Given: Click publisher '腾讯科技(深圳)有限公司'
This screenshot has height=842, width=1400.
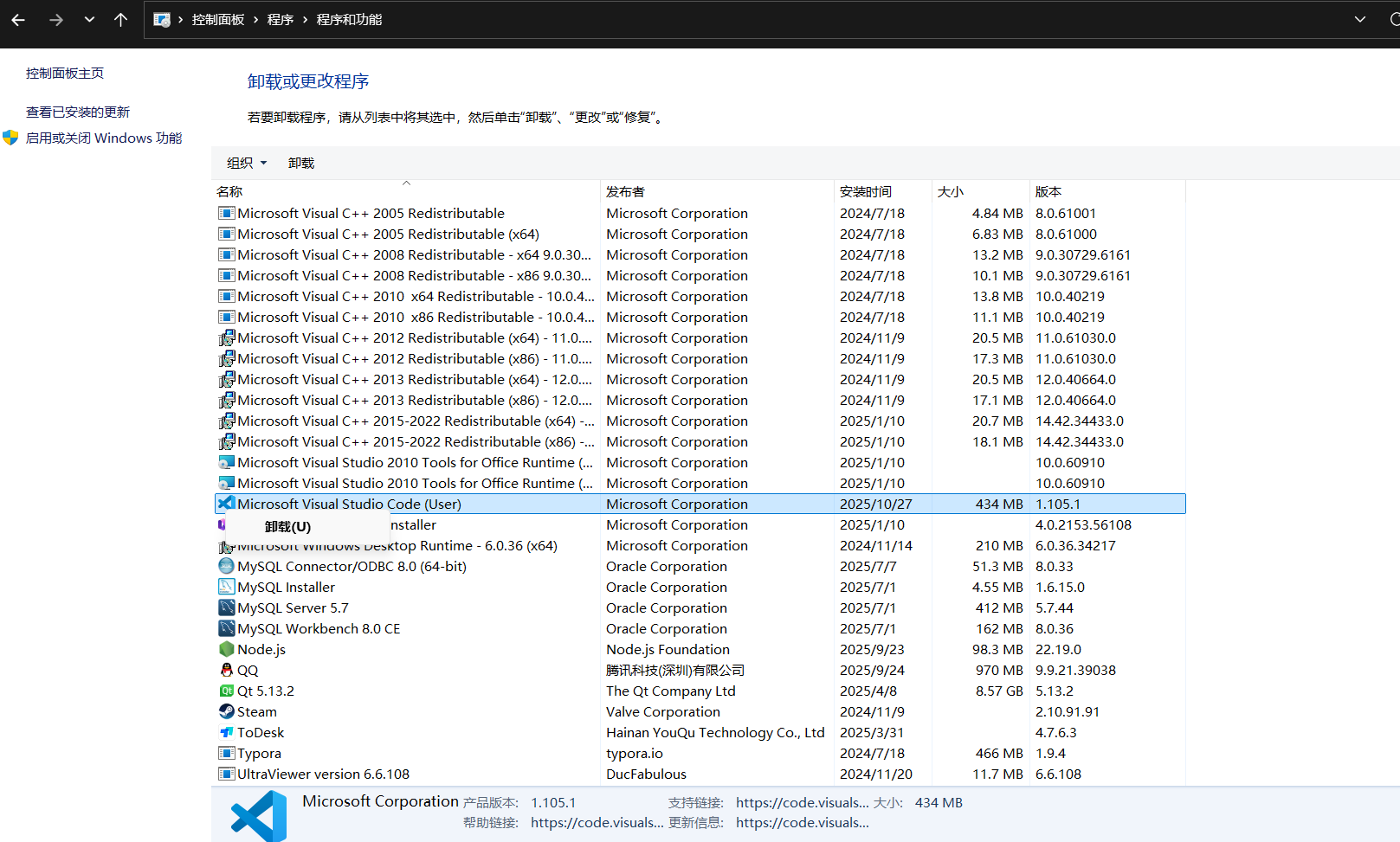Looking at the screenshot, I should [x=675, y=670].
